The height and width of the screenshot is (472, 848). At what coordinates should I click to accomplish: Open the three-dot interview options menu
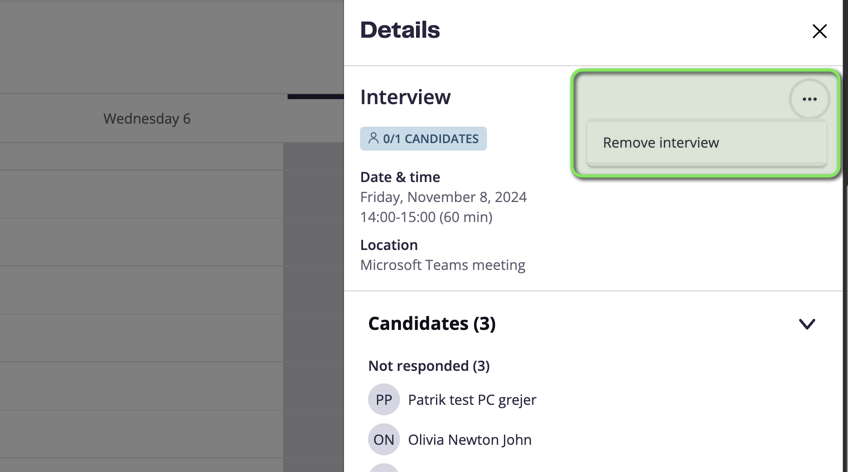[x=809, y=99]
